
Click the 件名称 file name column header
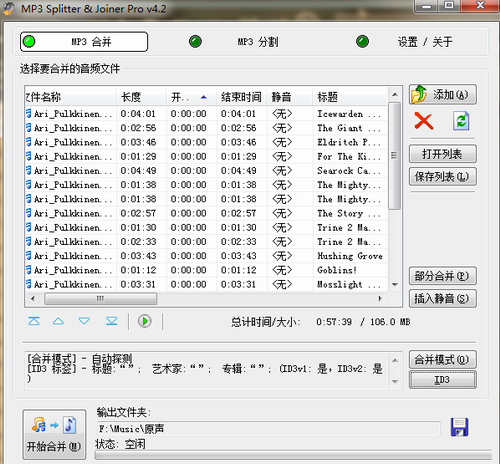click(x=70, y=97)
